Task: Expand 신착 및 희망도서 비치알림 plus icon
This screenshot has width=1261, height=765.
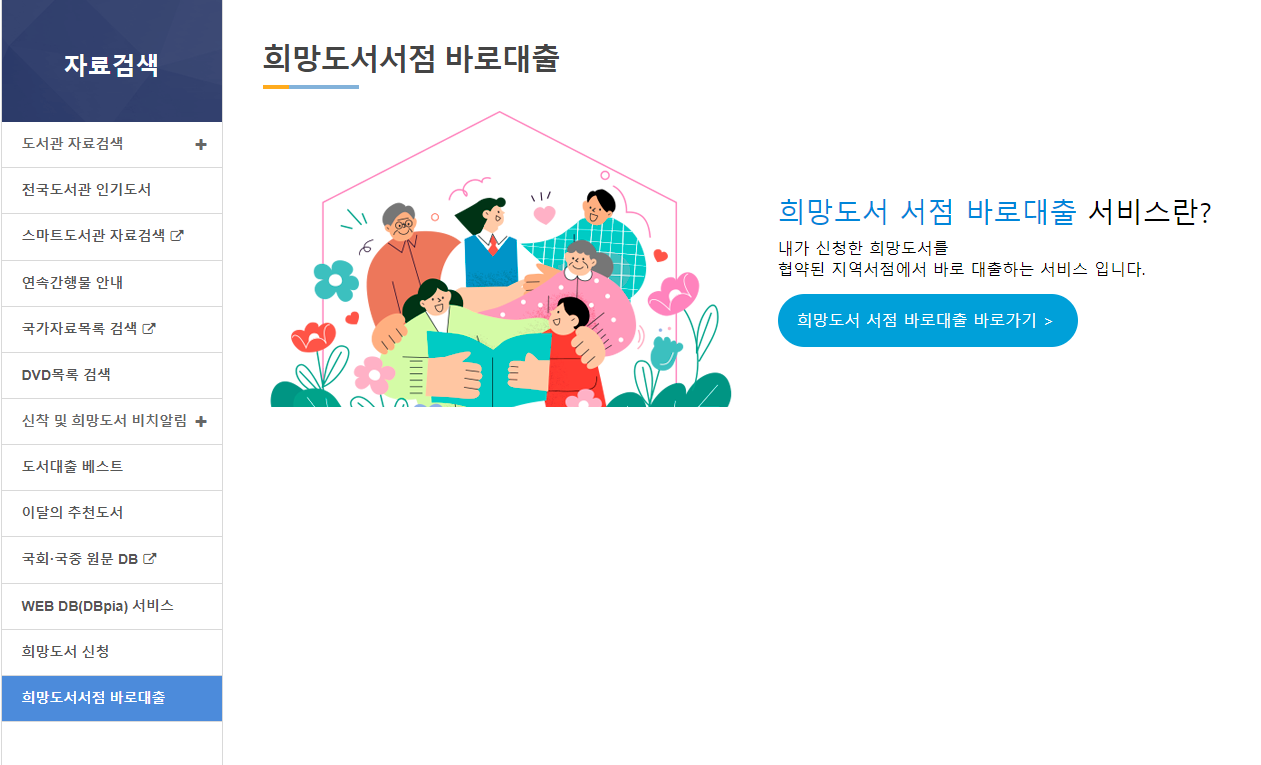Action: coord(201,422)
